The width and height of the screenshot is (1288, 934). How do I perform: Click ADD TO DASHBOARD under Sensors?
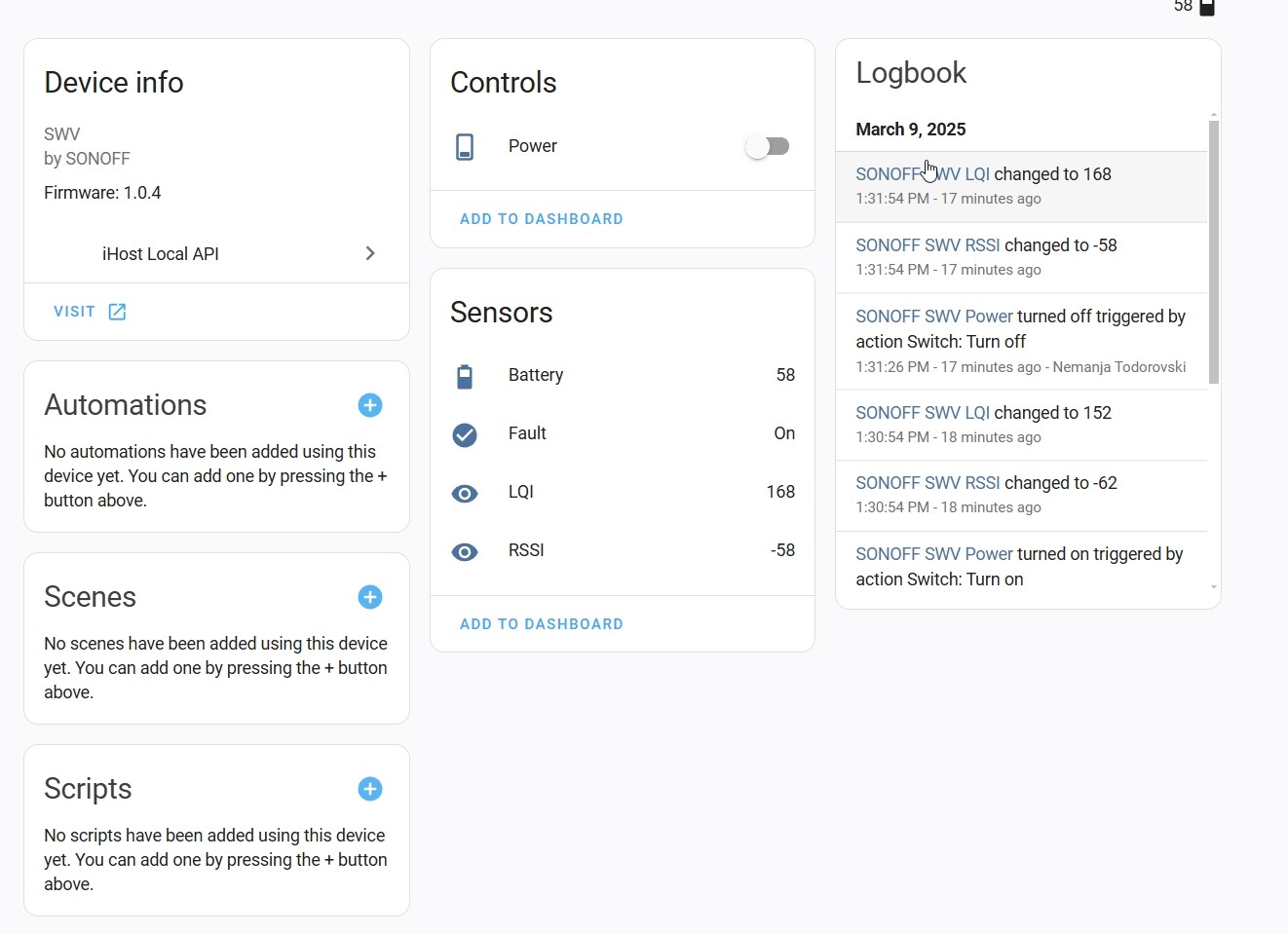542,623
